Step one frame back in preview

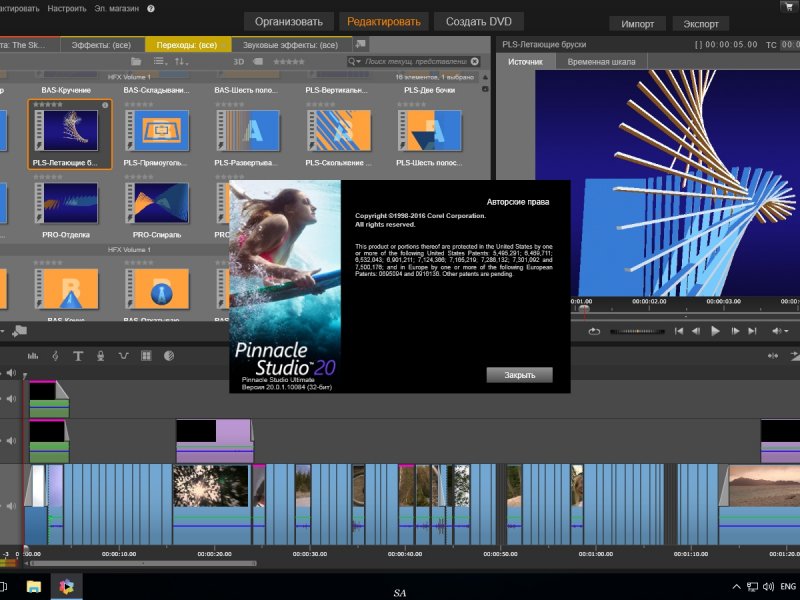(696, 331)
